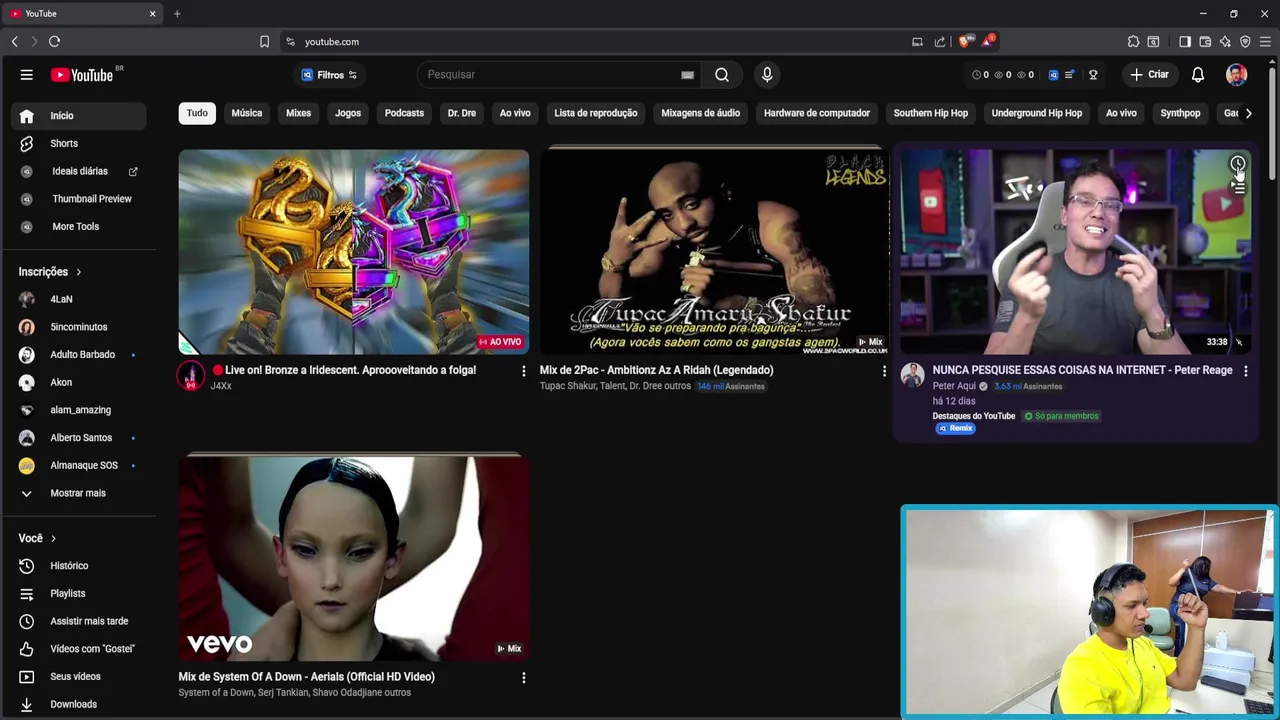Start voice search with the microphone icon
The image size is (1280, 720).
[767, 75]
